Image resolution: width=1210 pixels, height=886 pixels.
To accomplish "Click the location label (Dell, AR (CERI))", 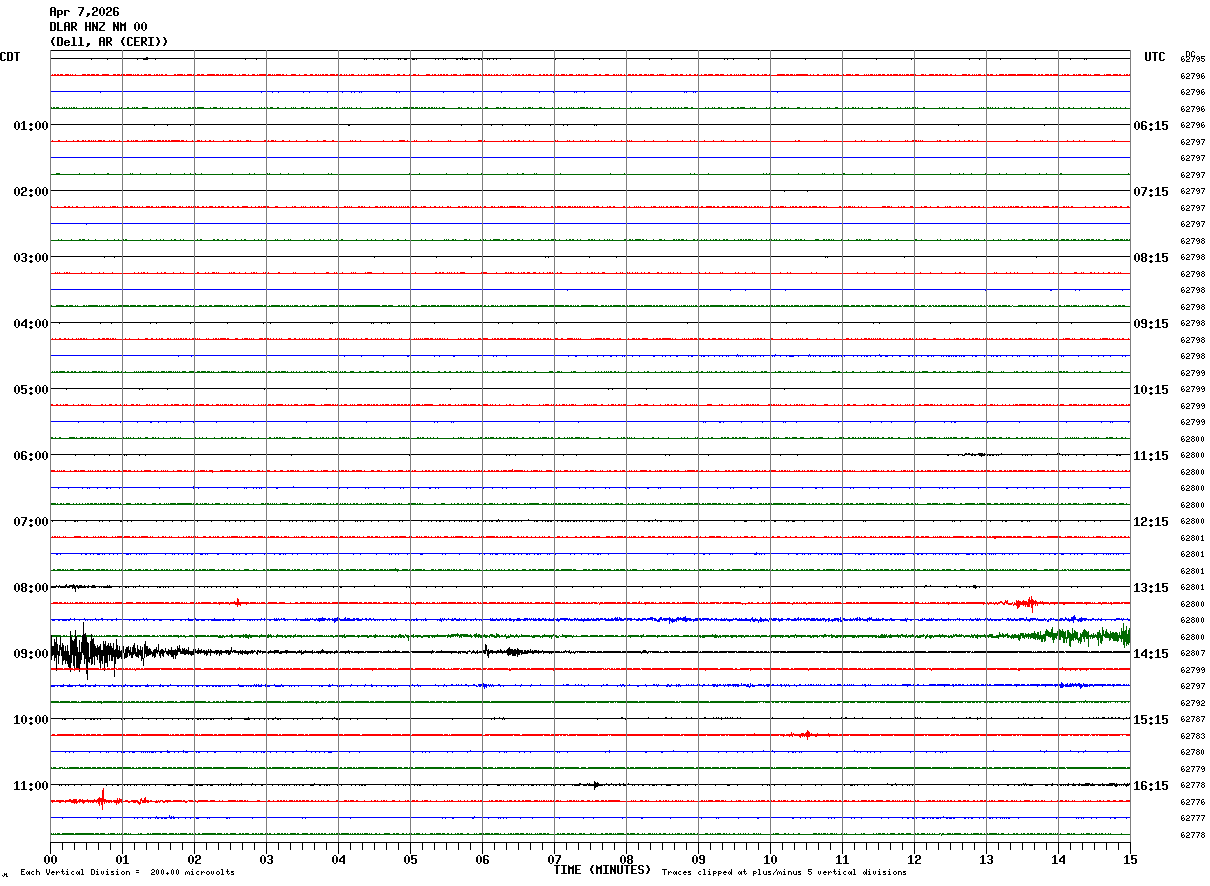I will tap(109, 42).
